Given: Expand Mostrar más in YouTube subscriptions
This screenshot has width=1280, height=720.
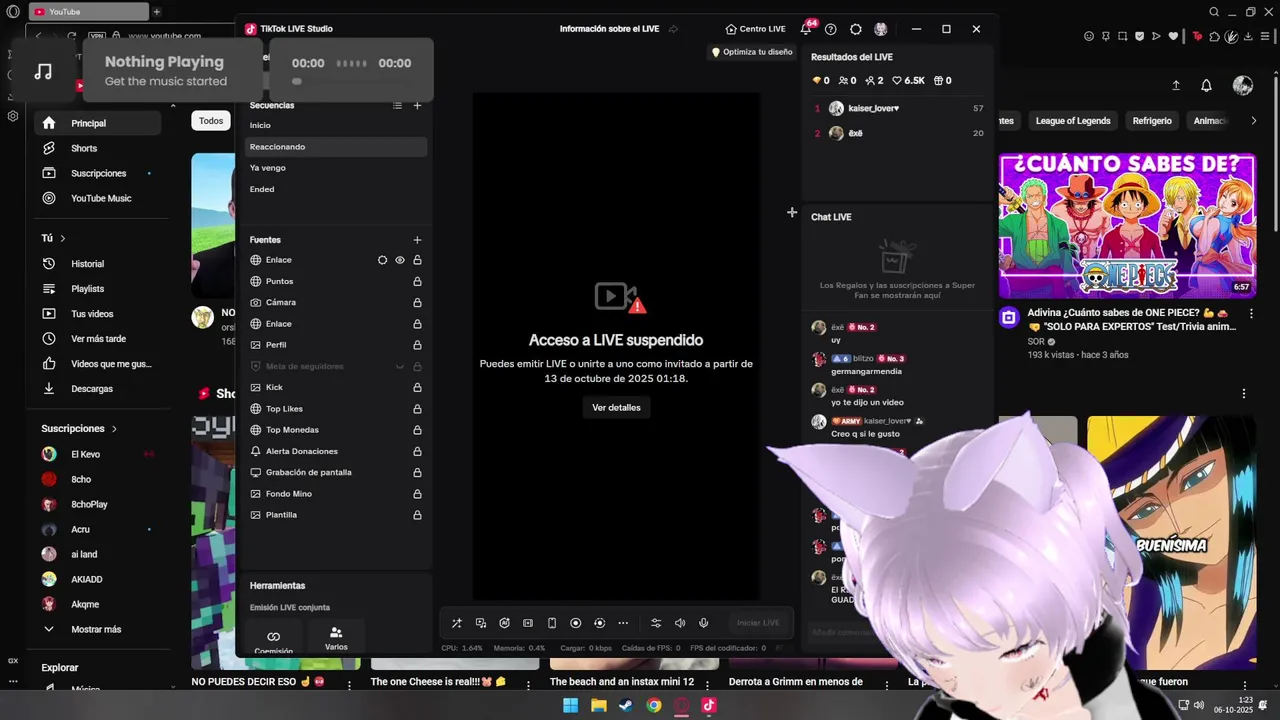Looking at the screenshot, I should coord(98,629).
